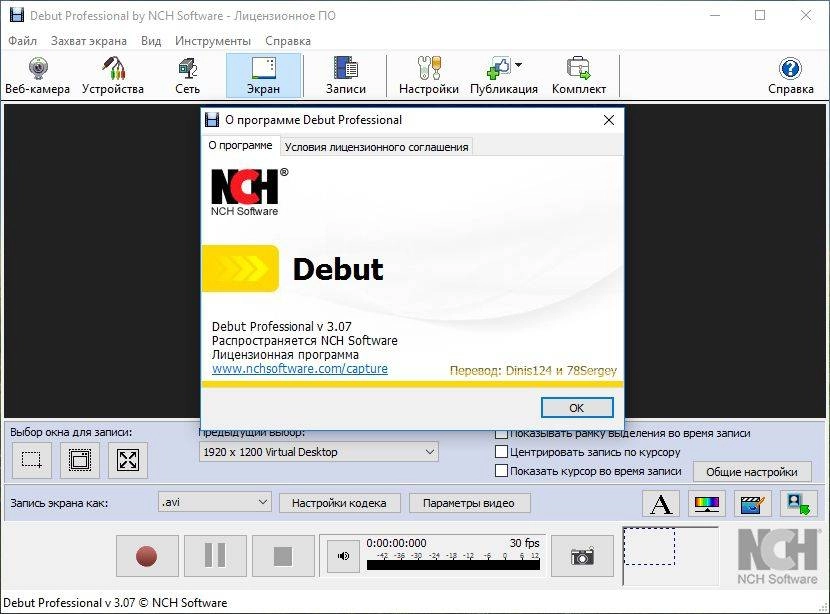This screenshot has height=614, width=830.
Task: Open the Recordings (Записи) list
Action: tap(346, 75)
